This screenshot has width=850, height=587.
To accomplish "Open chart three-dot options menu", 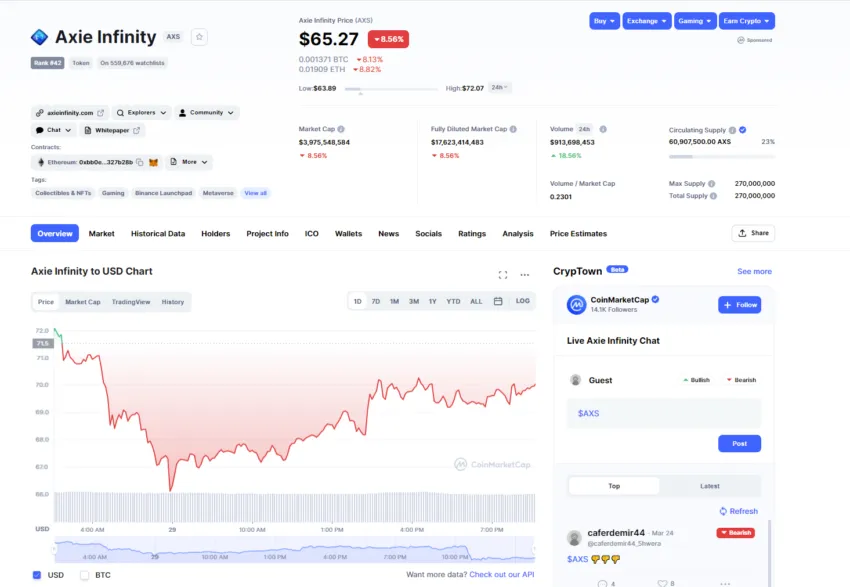I will click(525, 275).
